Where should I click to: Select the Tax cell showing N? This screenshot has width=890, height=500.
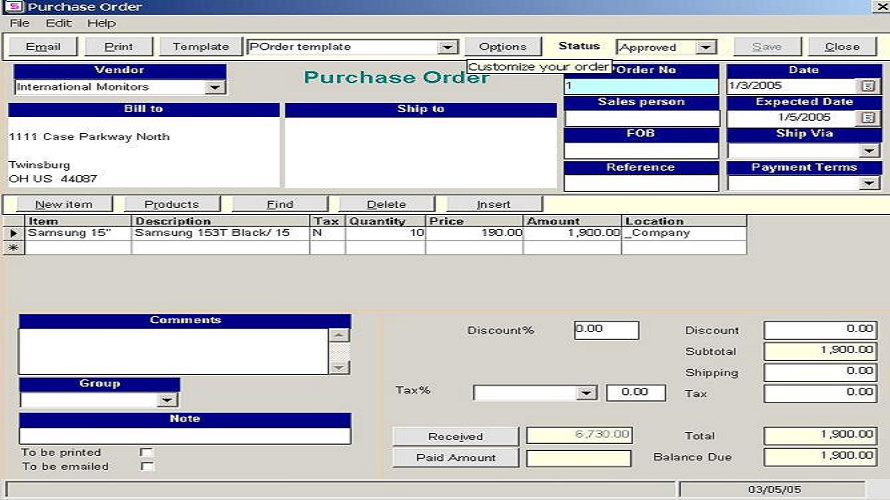pyautogui.click(x=328, y=233)
